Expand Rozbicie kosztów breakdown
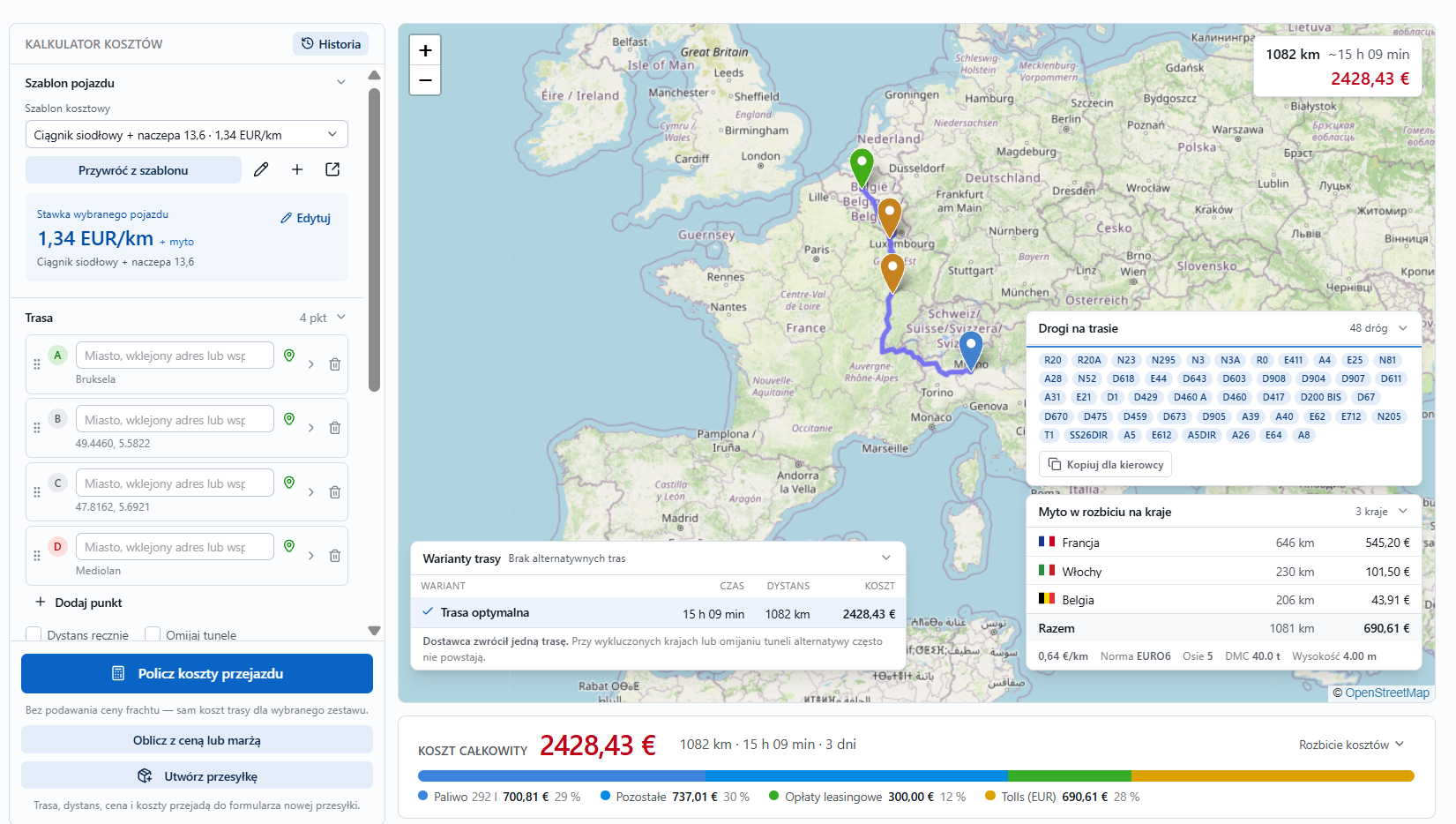Image resolution: width=1456 pixels, height=824 pixels. (x=1351, y=745)
